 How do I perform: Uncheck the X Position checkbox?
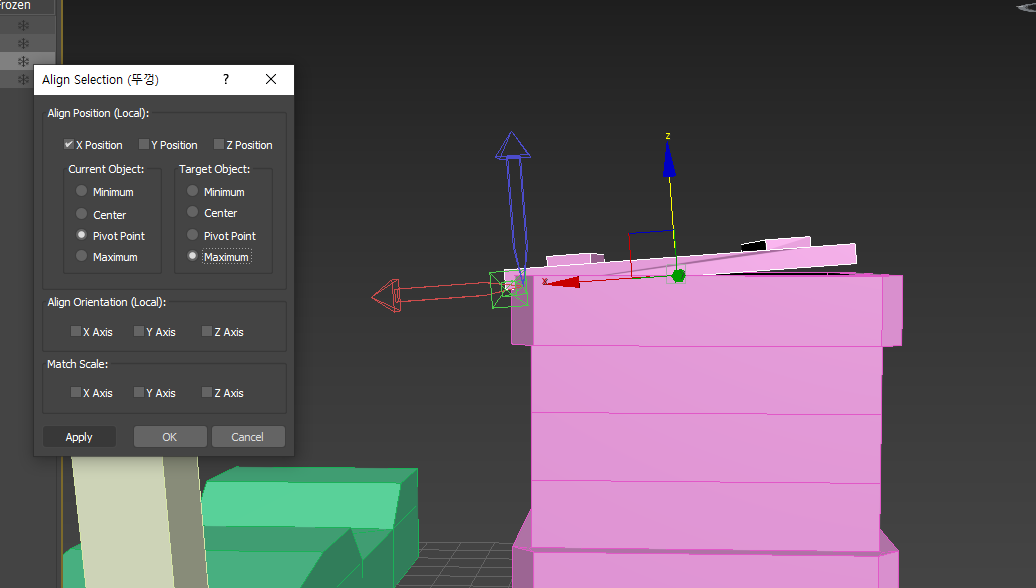tap(69, 144)
